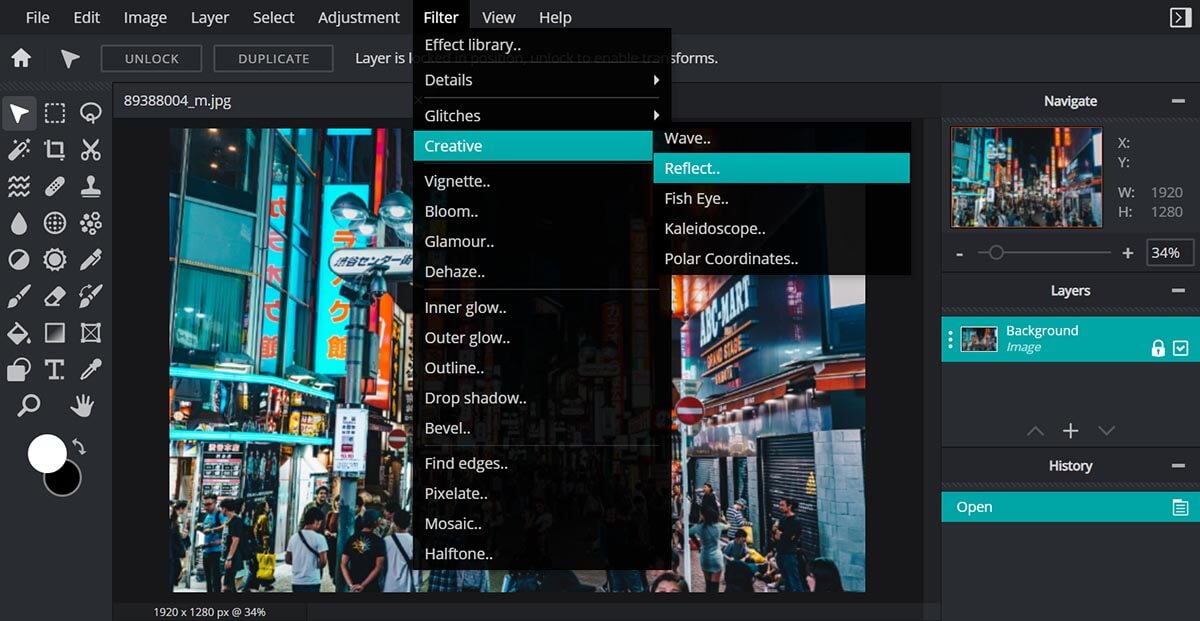1200x621 pixels.
Task: Click the UNLOCK button
Action: pyautogui.click(x=151, y=58)
